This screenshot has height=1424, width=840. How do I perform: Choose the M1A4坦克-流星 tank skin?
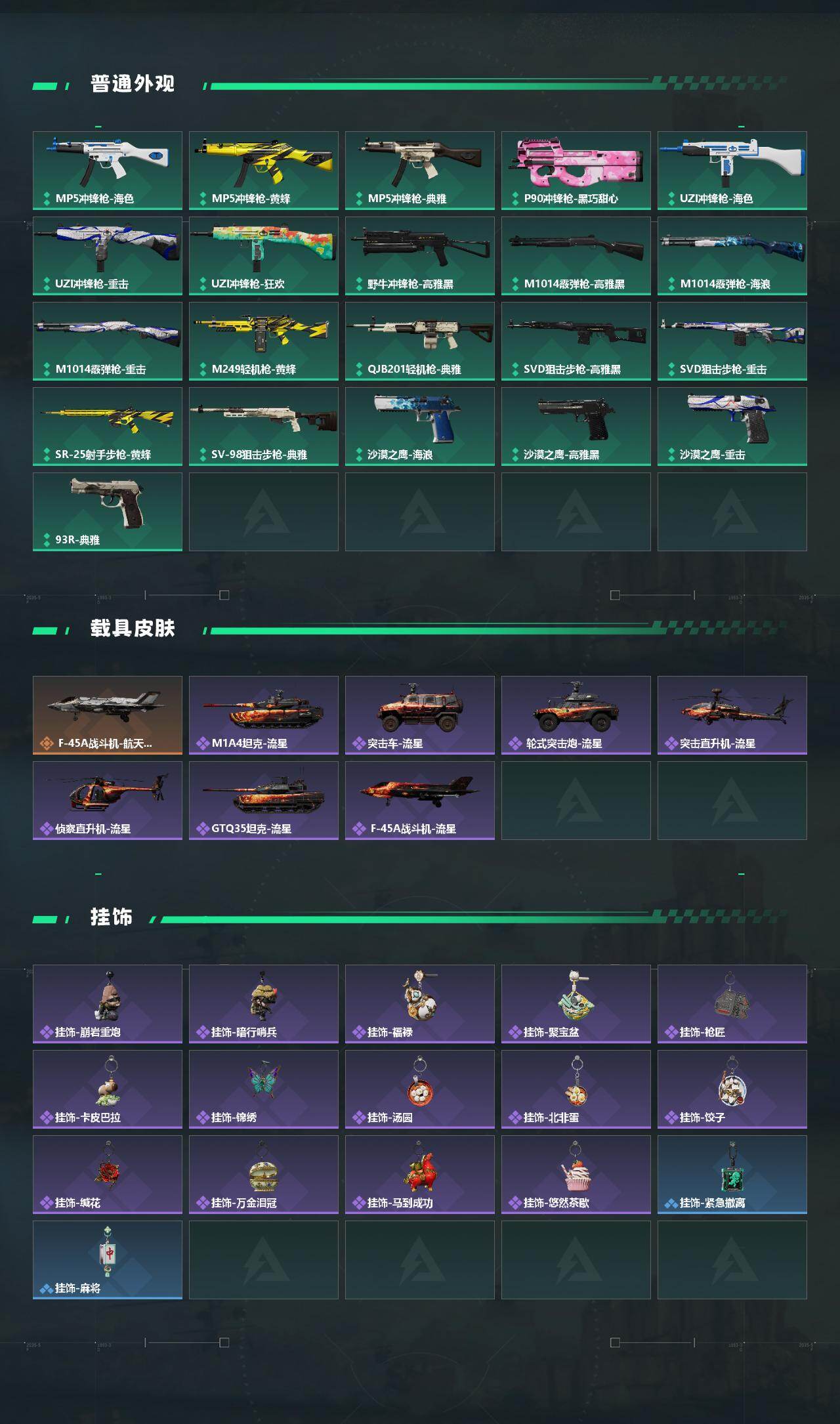pyautogui.click(x=264, y=715)
